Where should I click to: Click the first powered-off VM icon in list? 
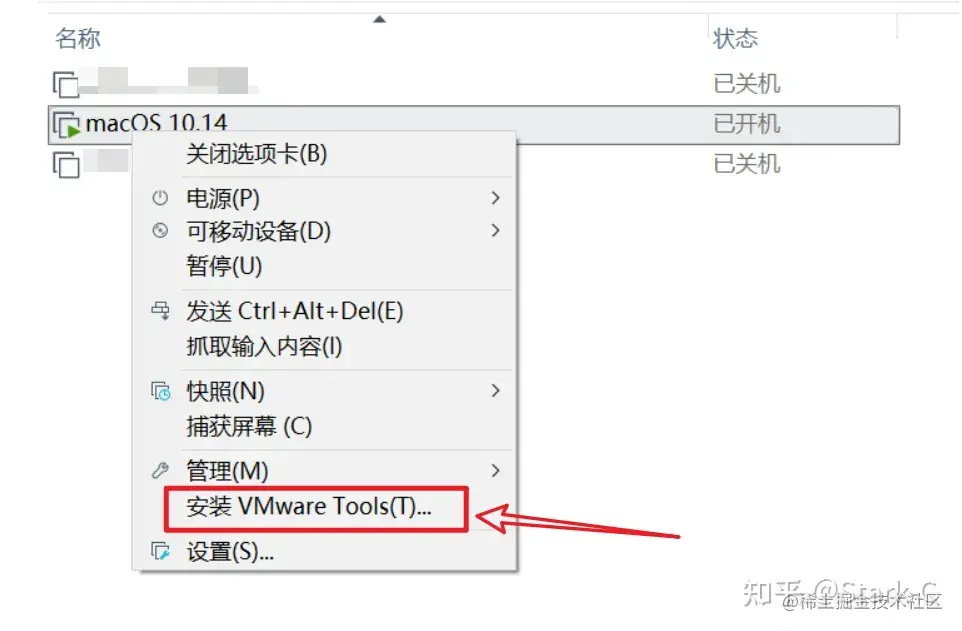[x=66, y=85]
